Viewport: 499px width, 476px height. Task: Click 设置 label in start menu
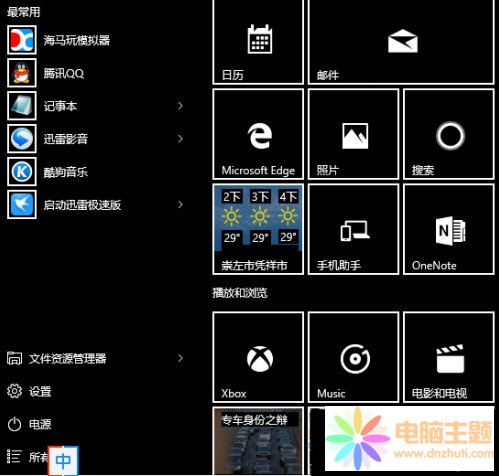[x=40, y=391]
